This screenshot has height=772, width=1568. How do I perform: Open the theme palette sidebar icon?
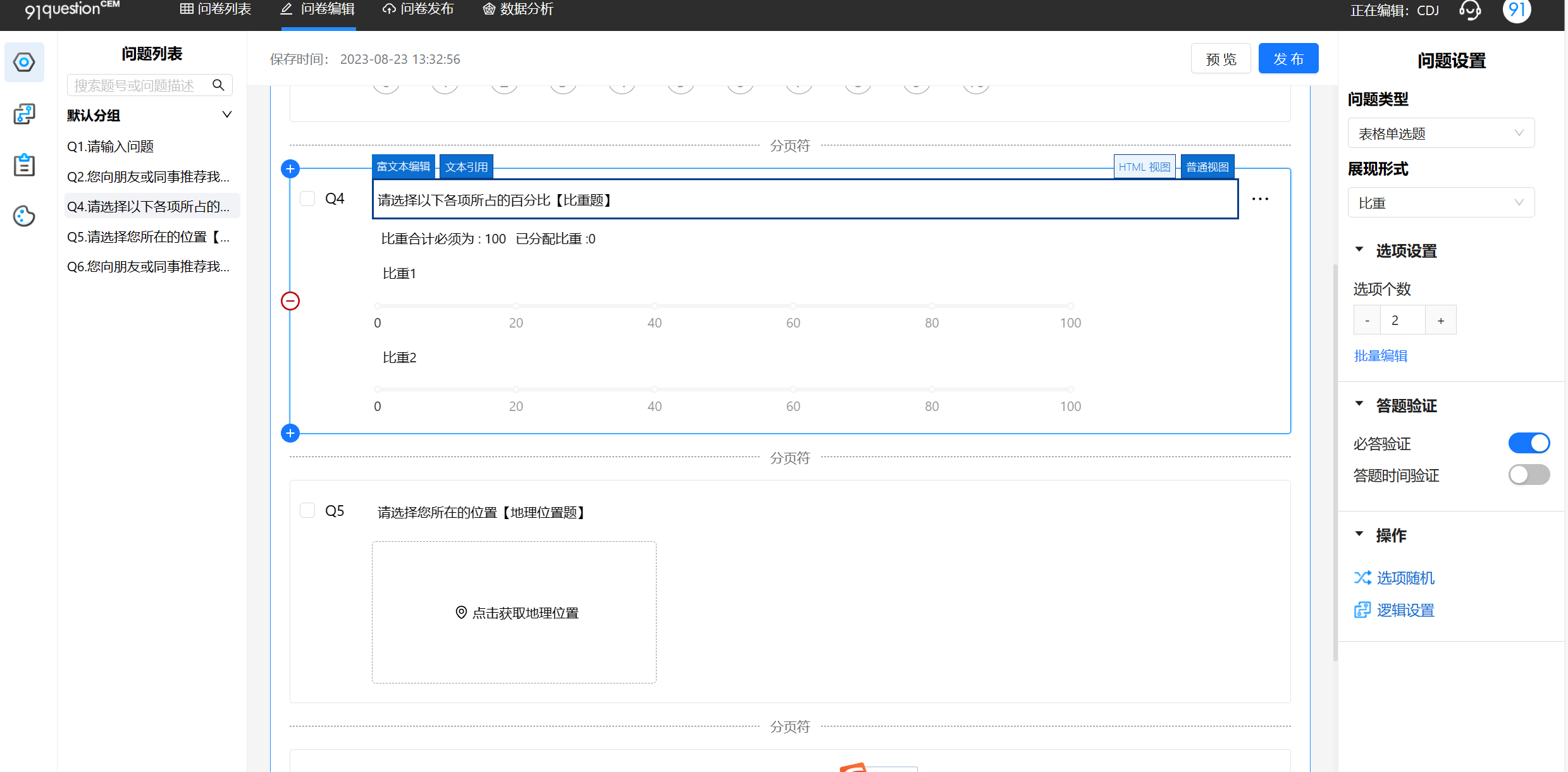(x=24, y=216)
